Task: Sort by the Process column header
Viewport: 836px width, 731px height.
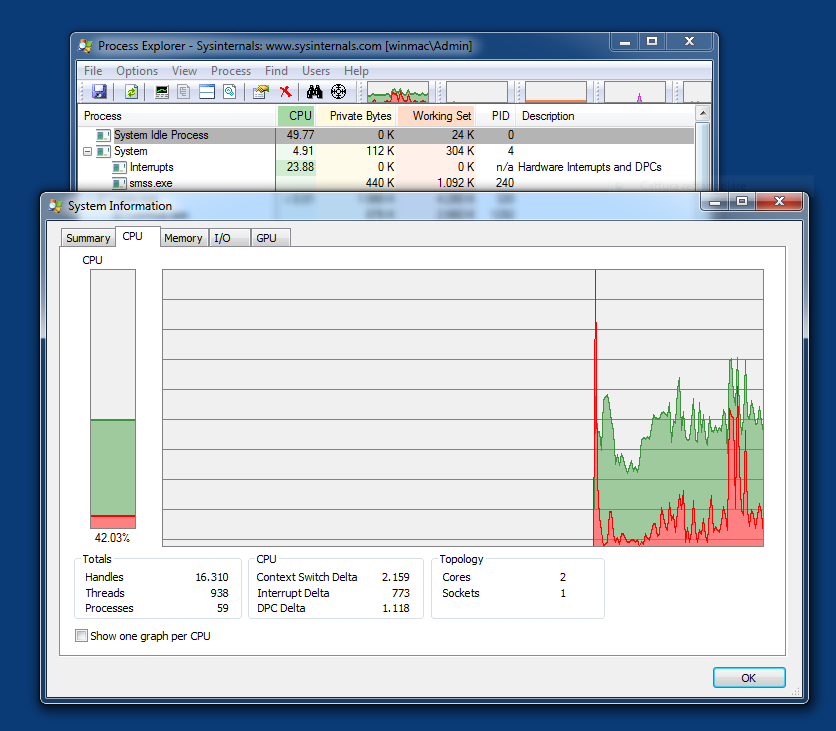Action: (177, 116)
